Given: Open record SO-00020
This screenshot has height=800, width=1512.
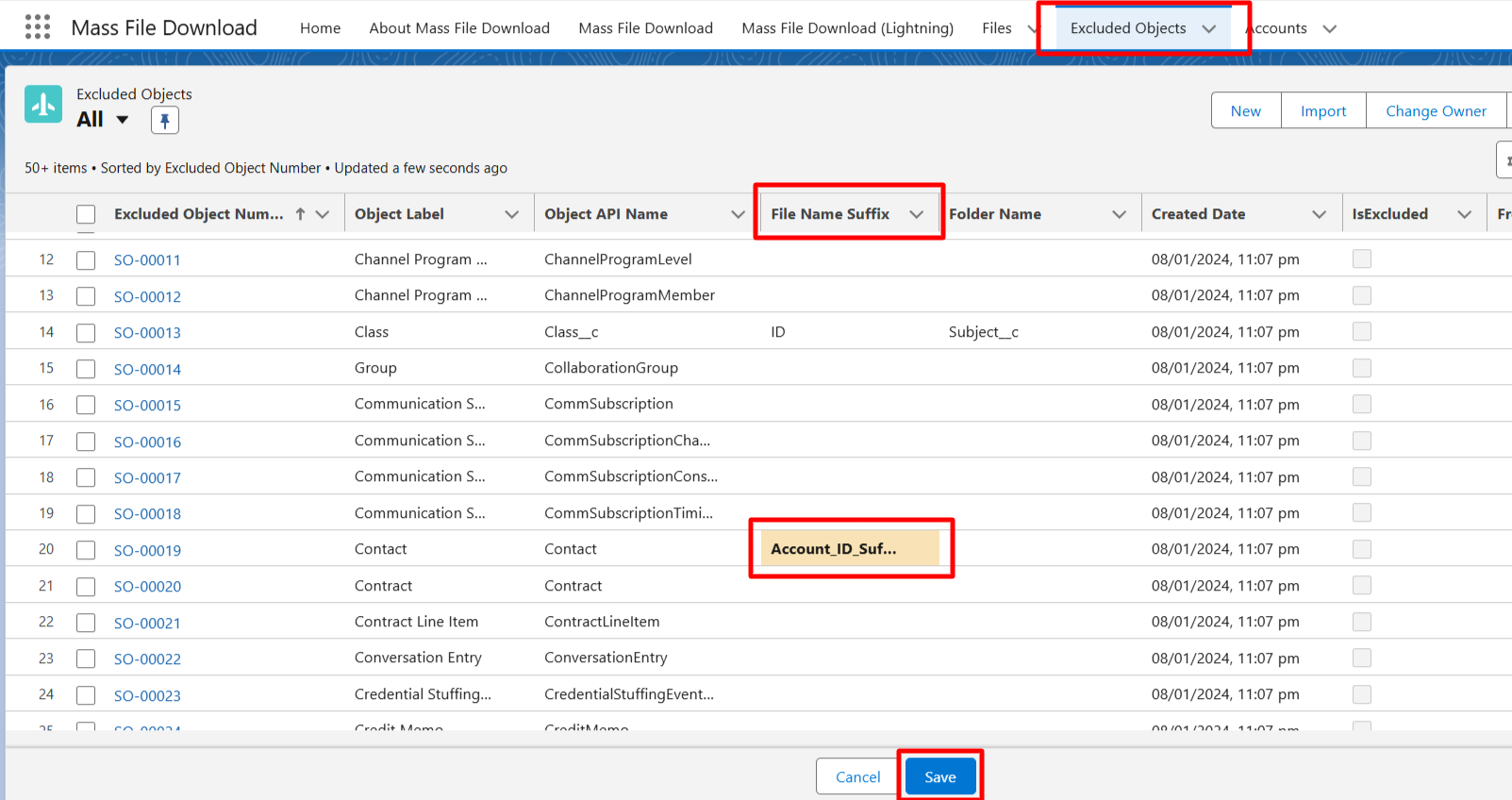Looking at the screenshot, I should 147,586.
